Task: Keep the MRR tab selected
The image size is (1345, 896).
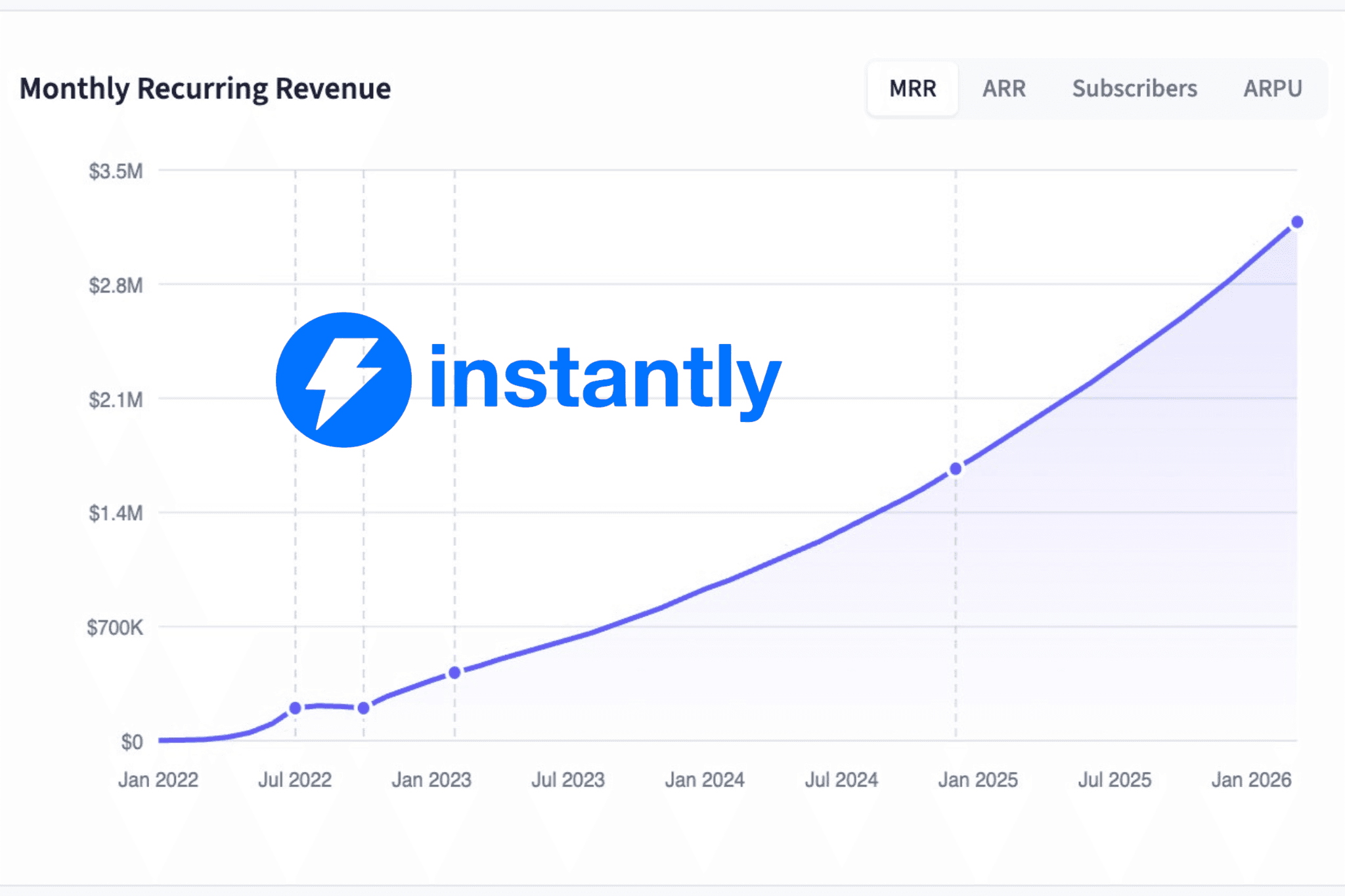Action: pos(912,89)
